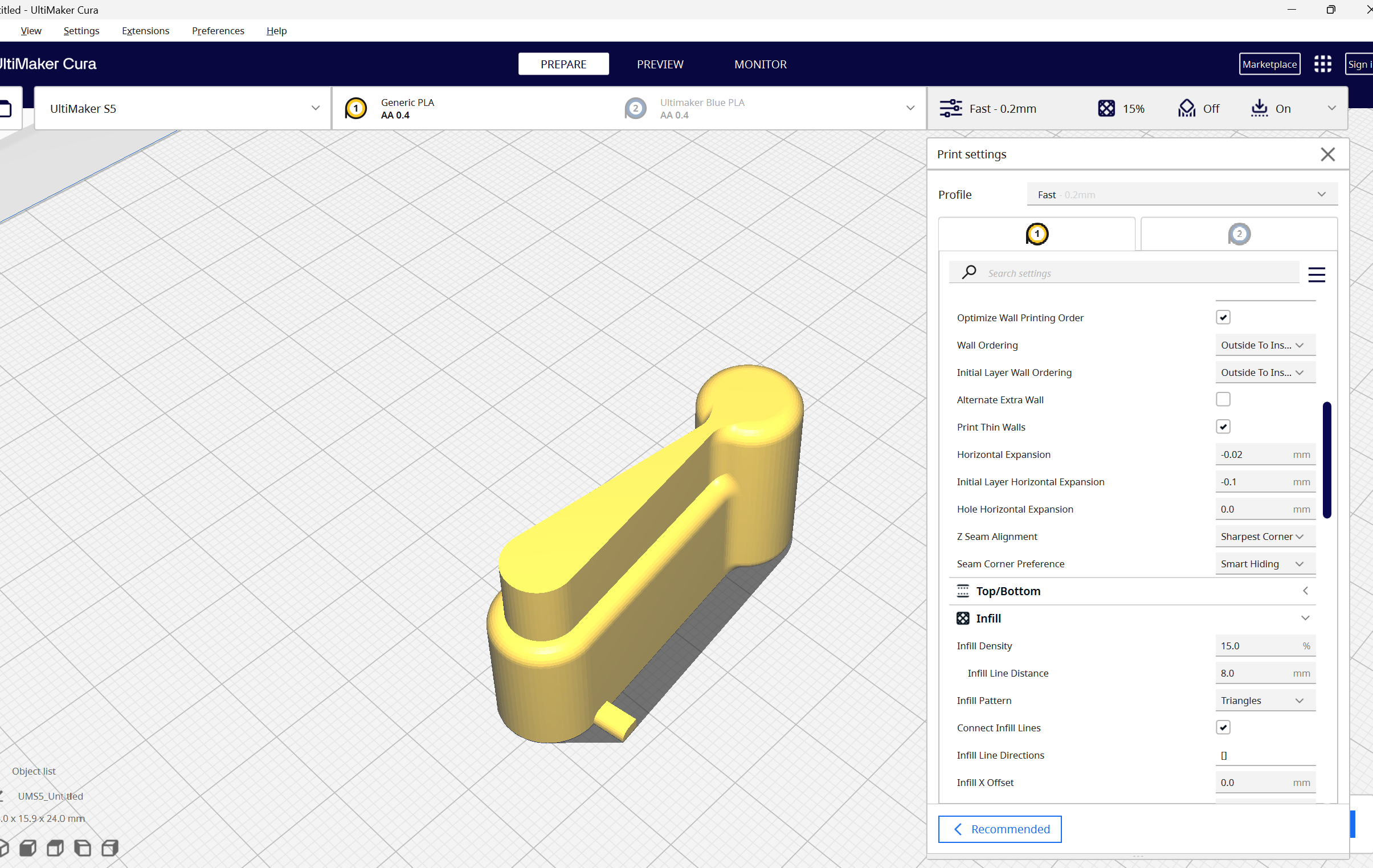Open the application switcher grid icon
This screenshot has width=1373, height=868.
1322,64
